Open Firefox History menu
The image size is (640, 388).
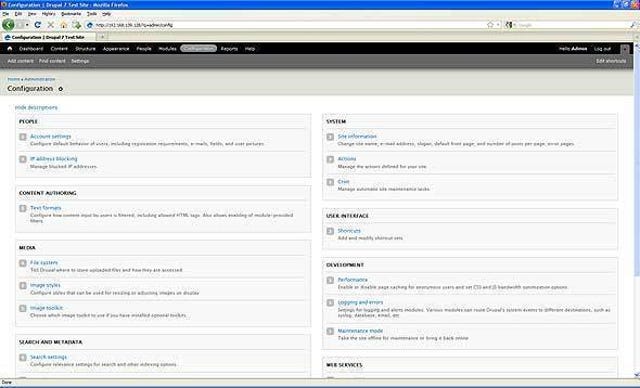[x=49, y=14]
